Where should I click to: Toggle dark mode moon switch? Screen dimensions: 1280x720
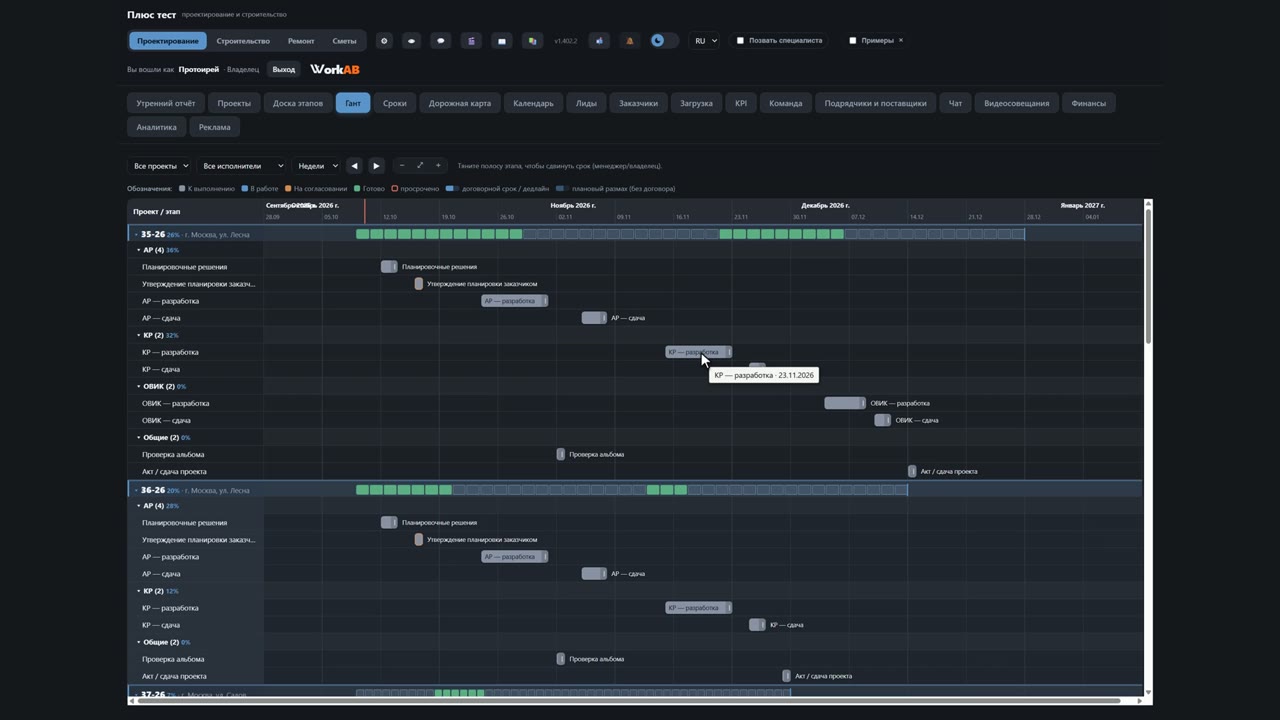[663, 41]
